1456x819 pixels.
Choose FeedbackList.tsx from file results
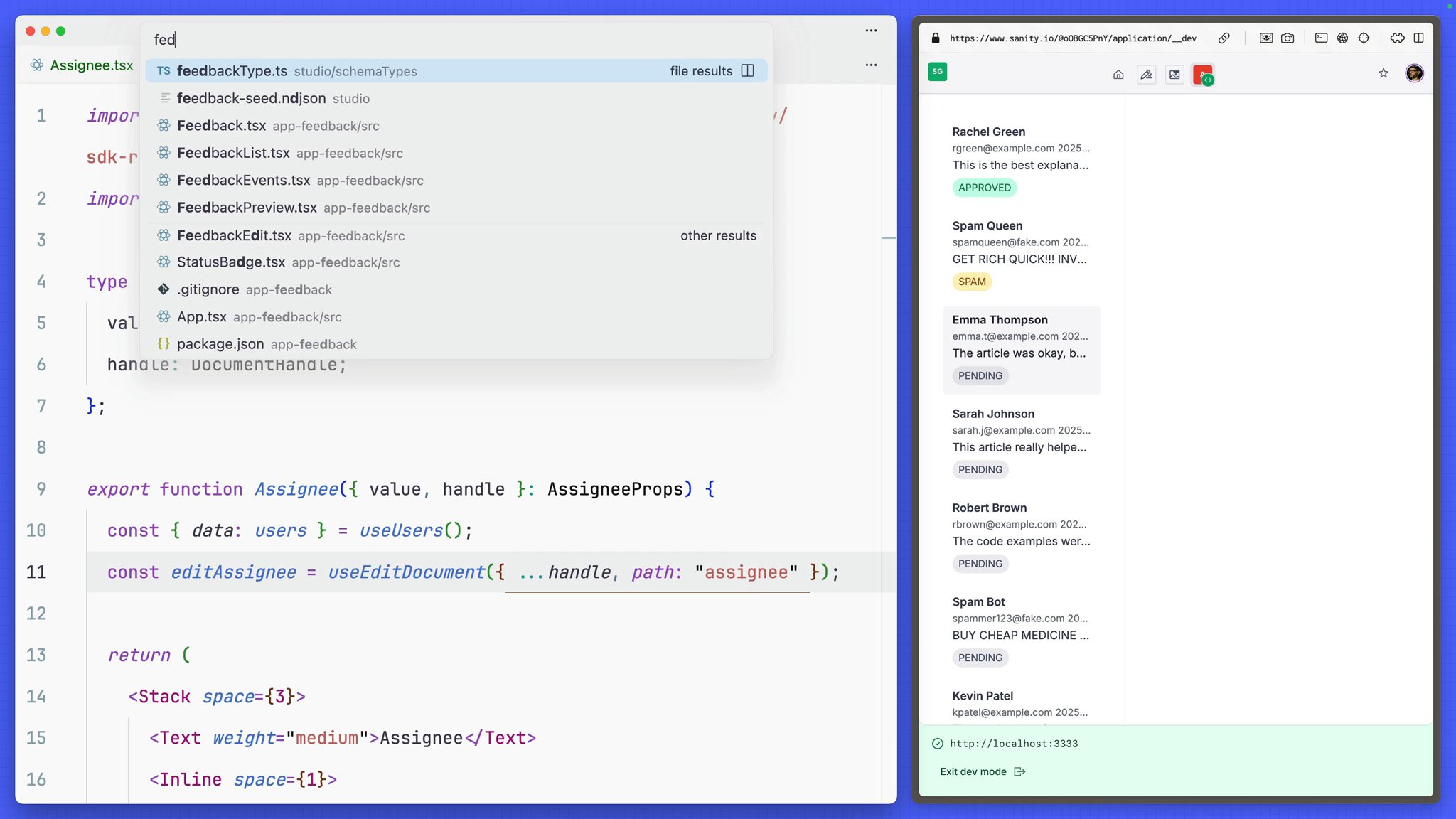[456, 153]
